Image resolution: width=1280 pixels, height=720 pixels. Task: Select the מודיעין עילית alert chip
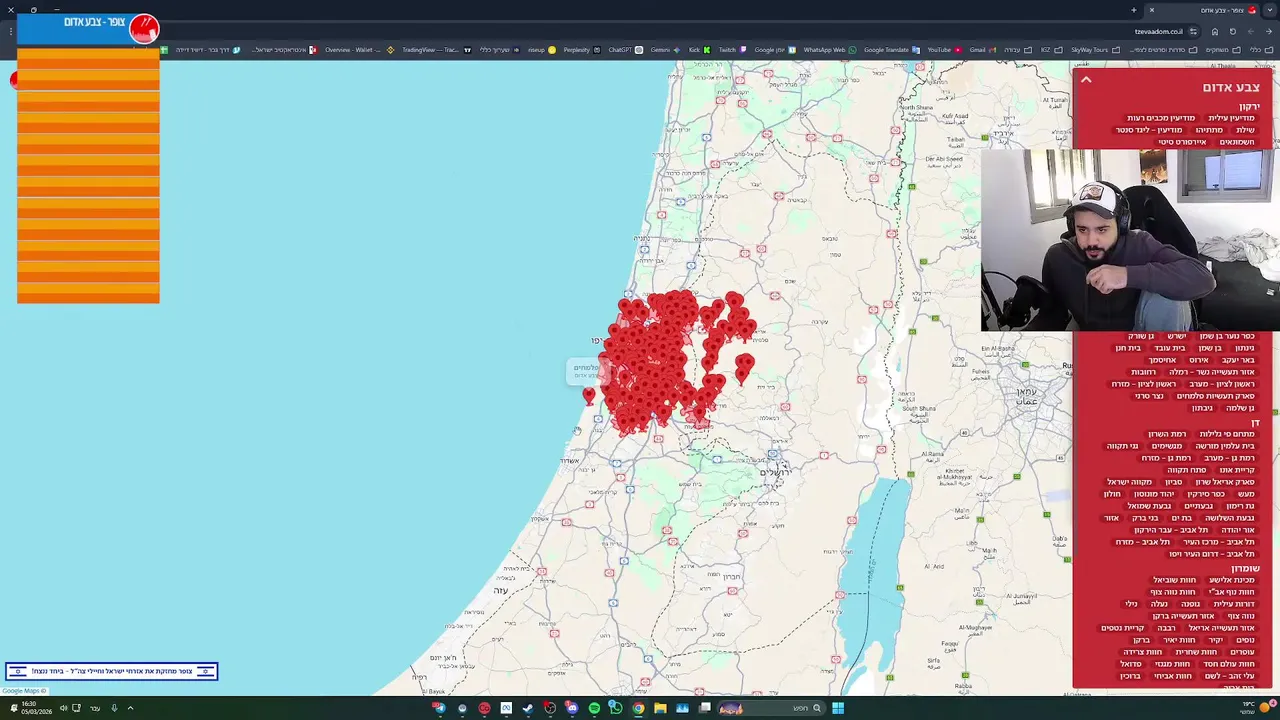(1231, 118)
